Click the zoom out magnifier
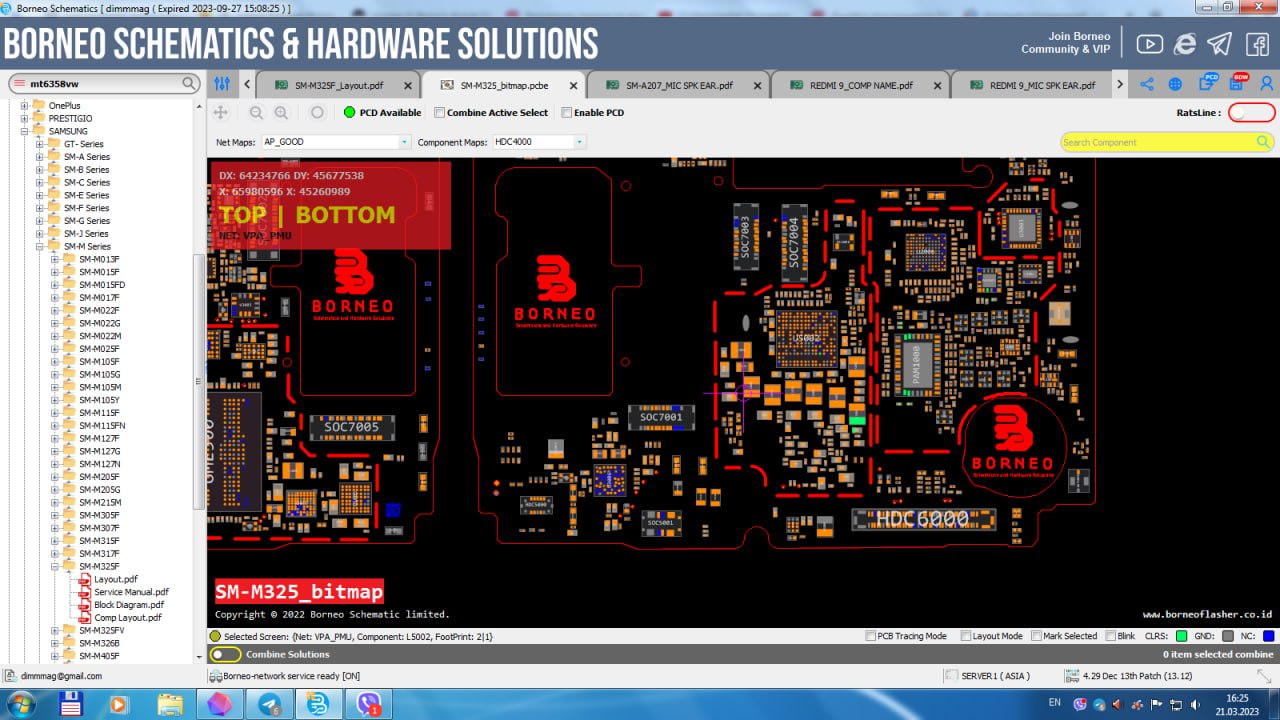The image size is (1280, 720). pos(257,113)
